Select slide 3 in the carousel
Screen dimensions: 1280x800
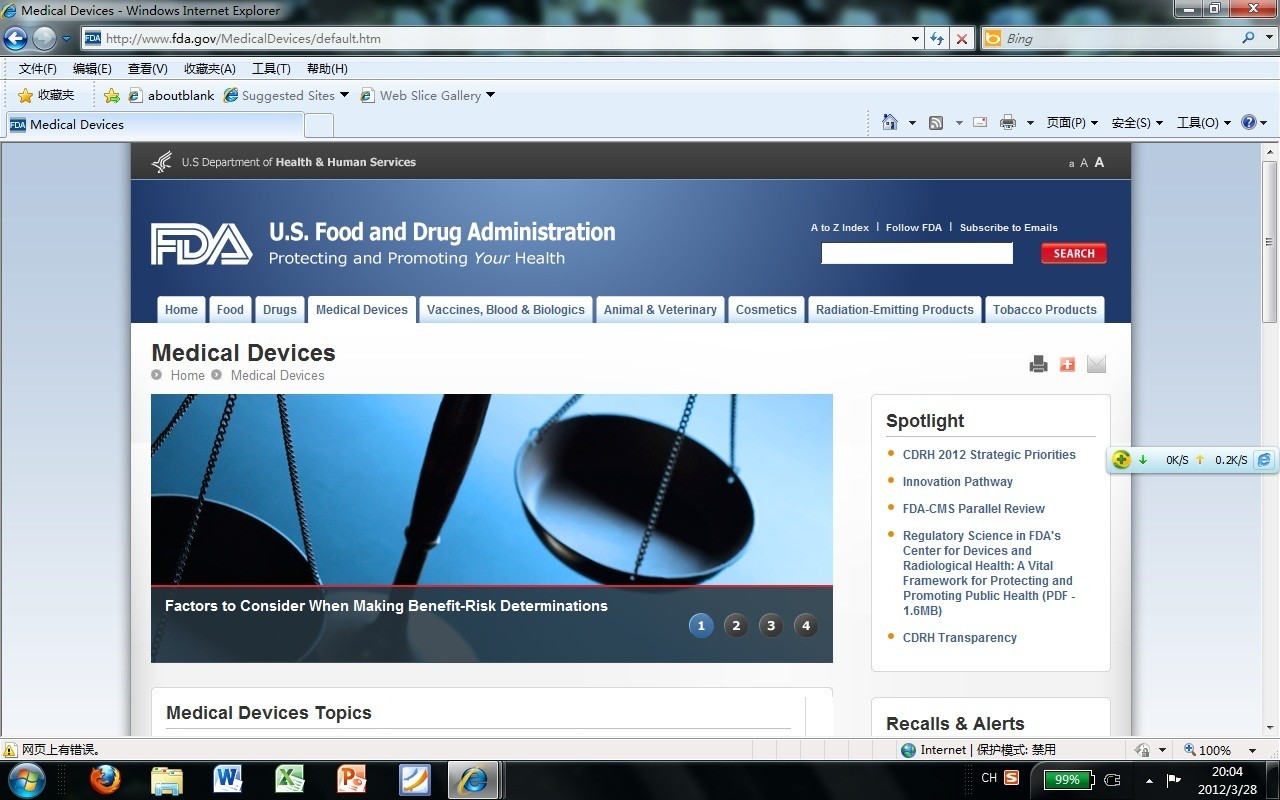click(771, 626)
